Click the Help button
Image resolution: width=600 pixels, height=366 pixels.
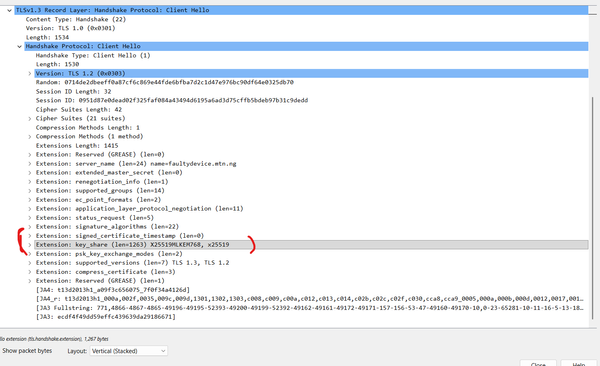tap(579, 363)
